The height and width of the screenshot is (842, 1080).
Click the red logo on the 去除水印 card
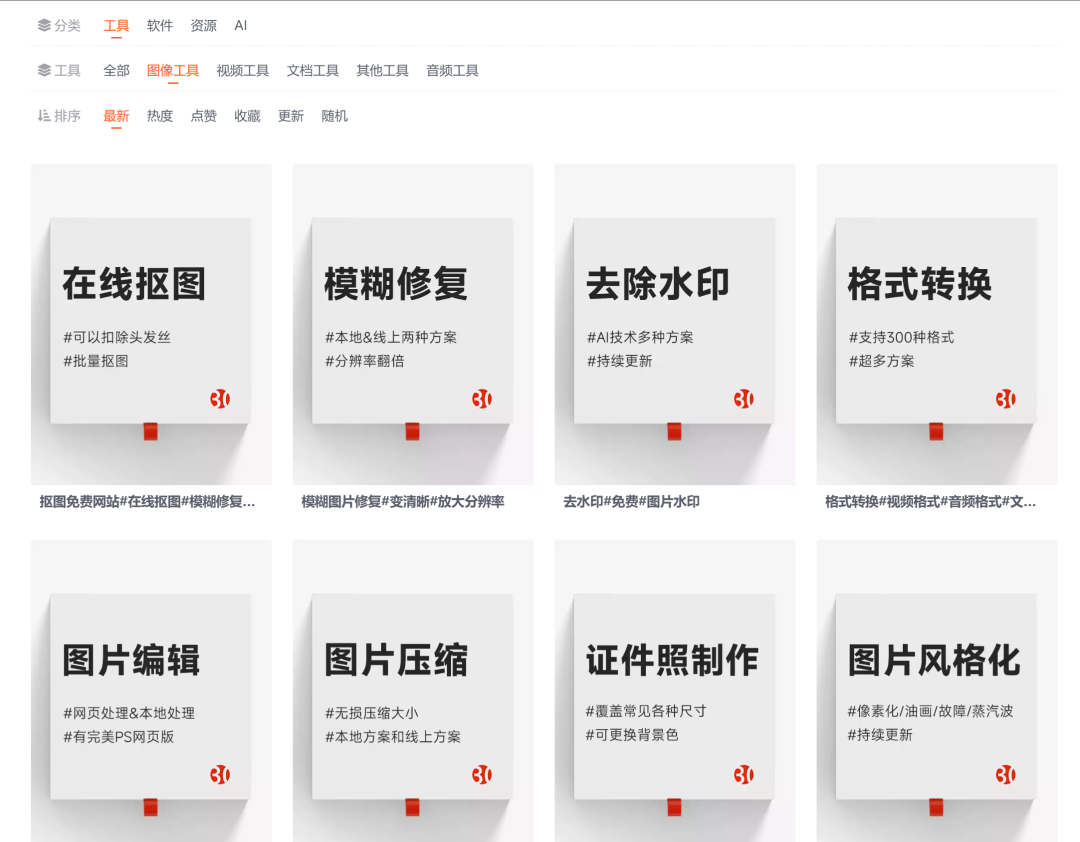tap(745, 397)
